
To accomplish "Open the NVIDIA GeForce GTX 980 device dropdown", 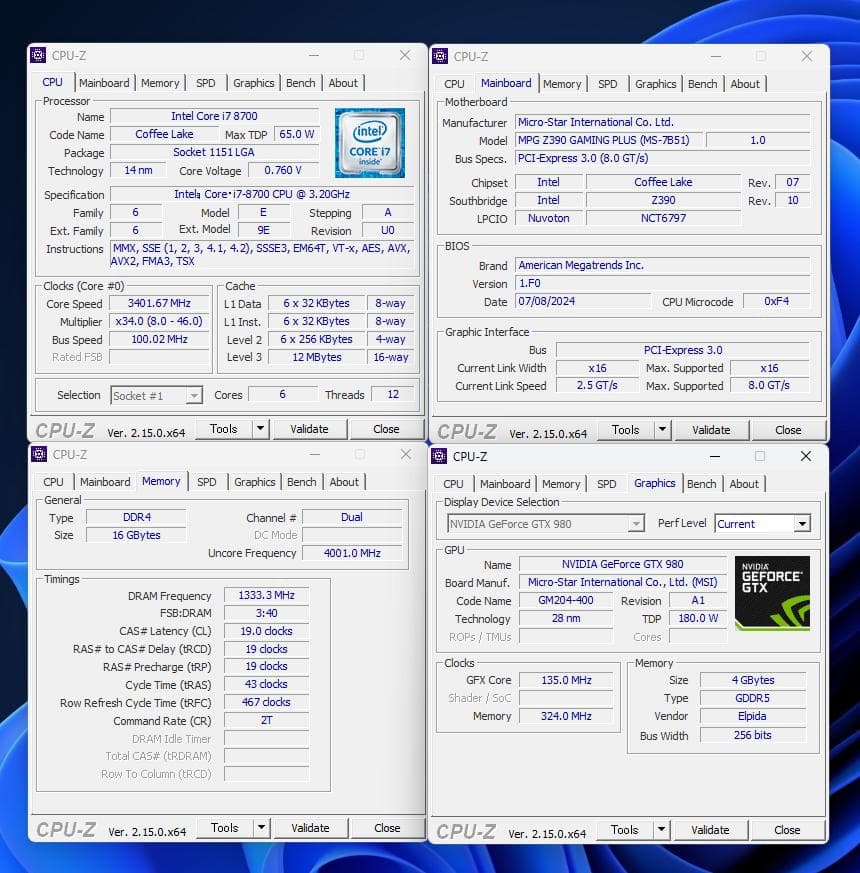I will pyautogui.click(x=636, y=523).
